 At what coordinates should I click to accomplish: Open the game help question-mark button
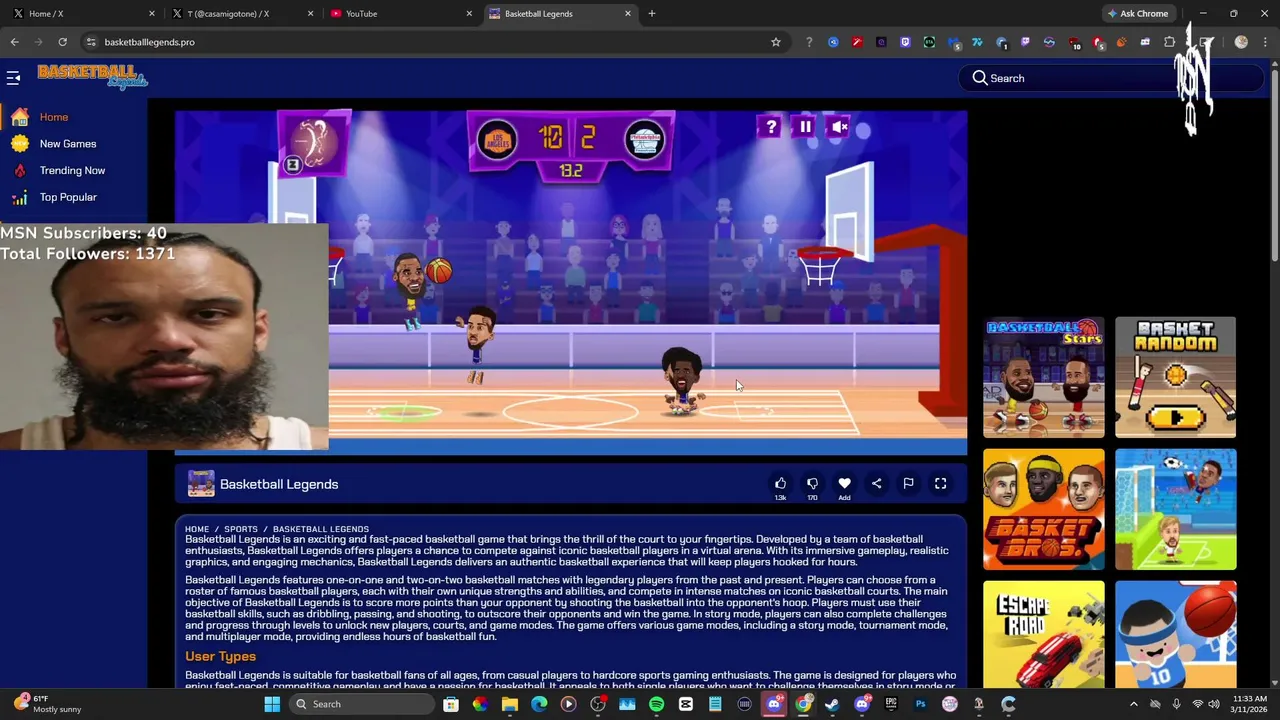coord(771,127)
